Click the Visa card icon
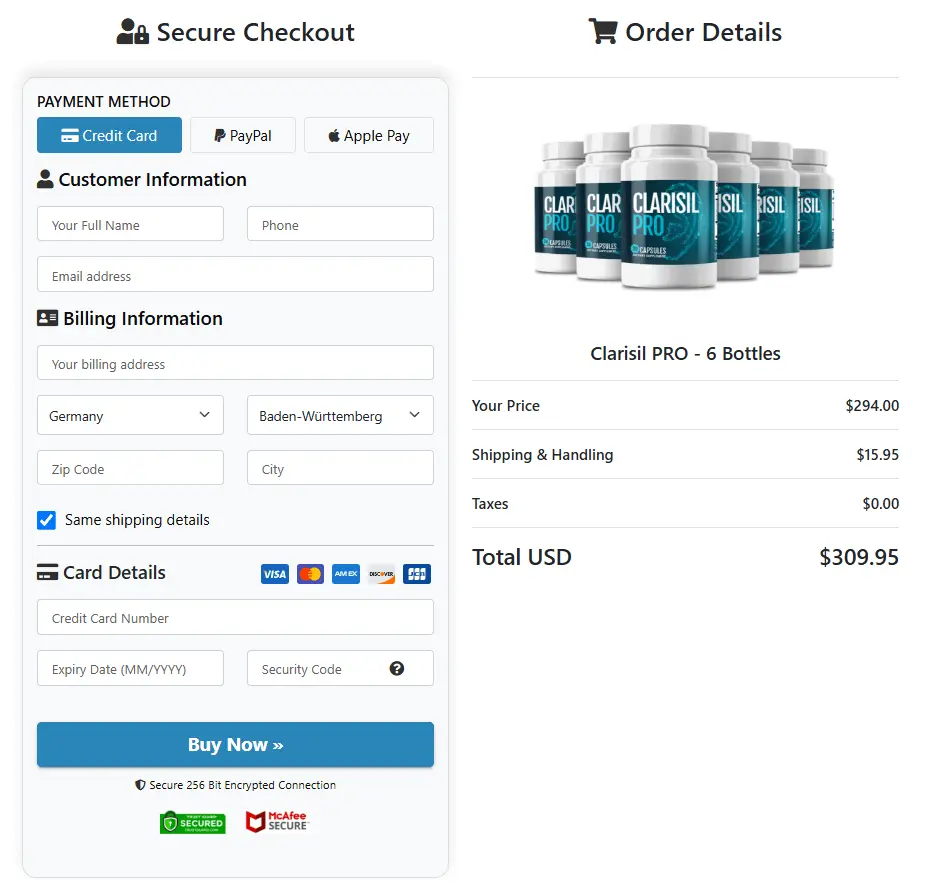The width and height of the screenshot is (932, 892). pos(275,574)
